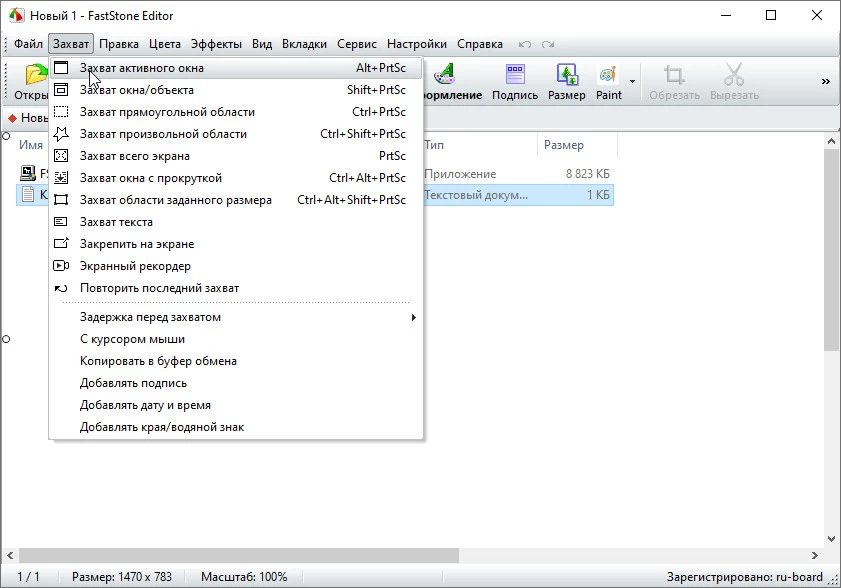Click the text capture icon

61,222
